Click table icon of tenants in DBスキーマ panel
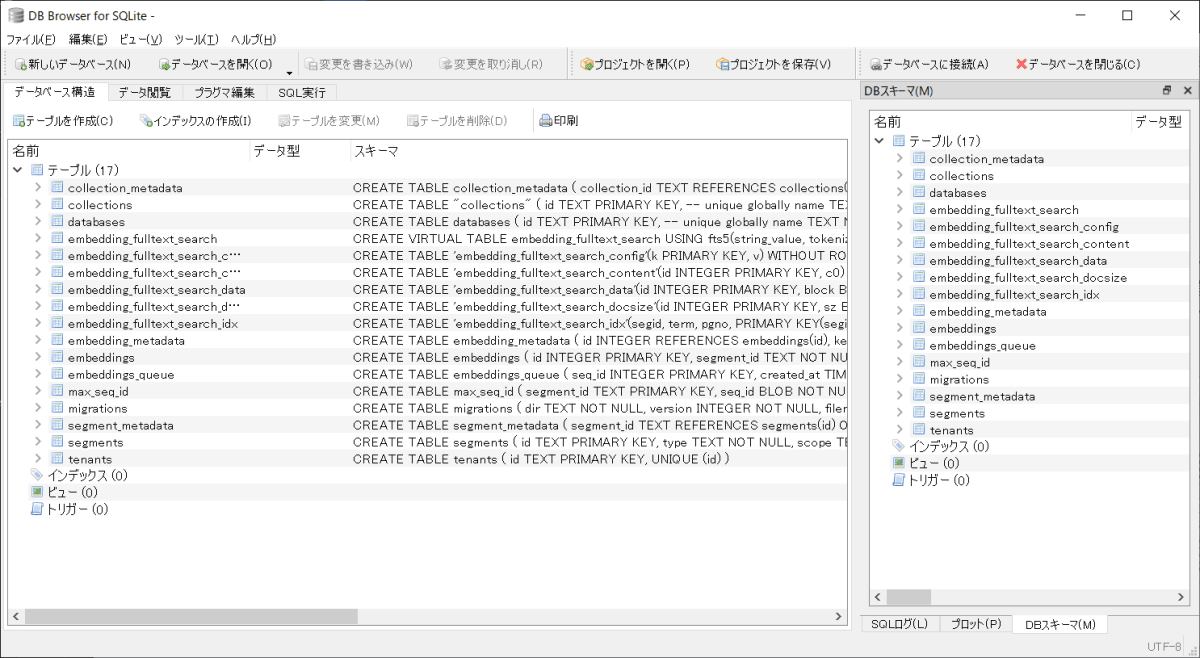 pos(918,430)
